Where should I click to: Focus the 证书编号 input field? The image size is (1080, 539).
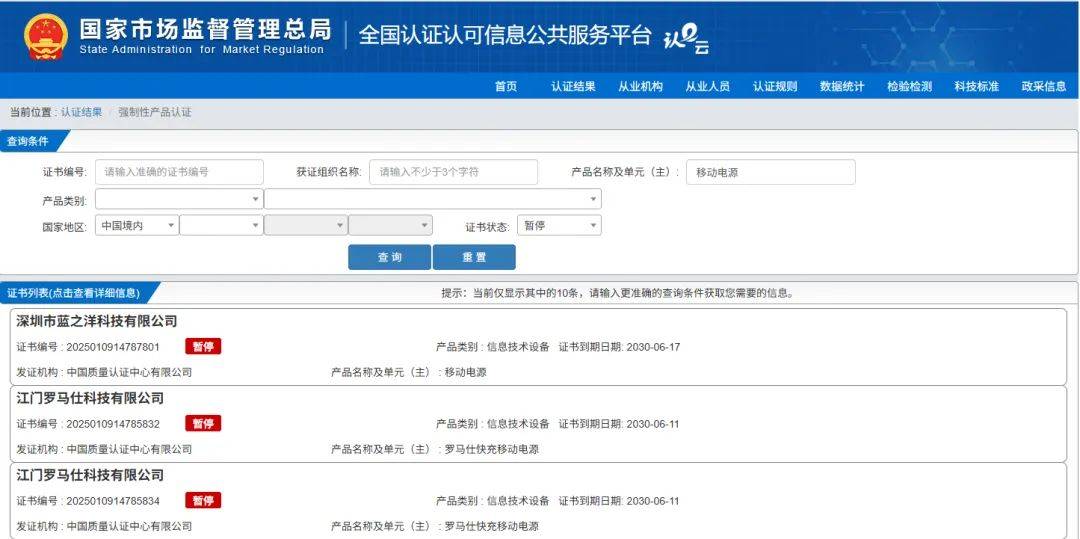(x=179, y=172)
